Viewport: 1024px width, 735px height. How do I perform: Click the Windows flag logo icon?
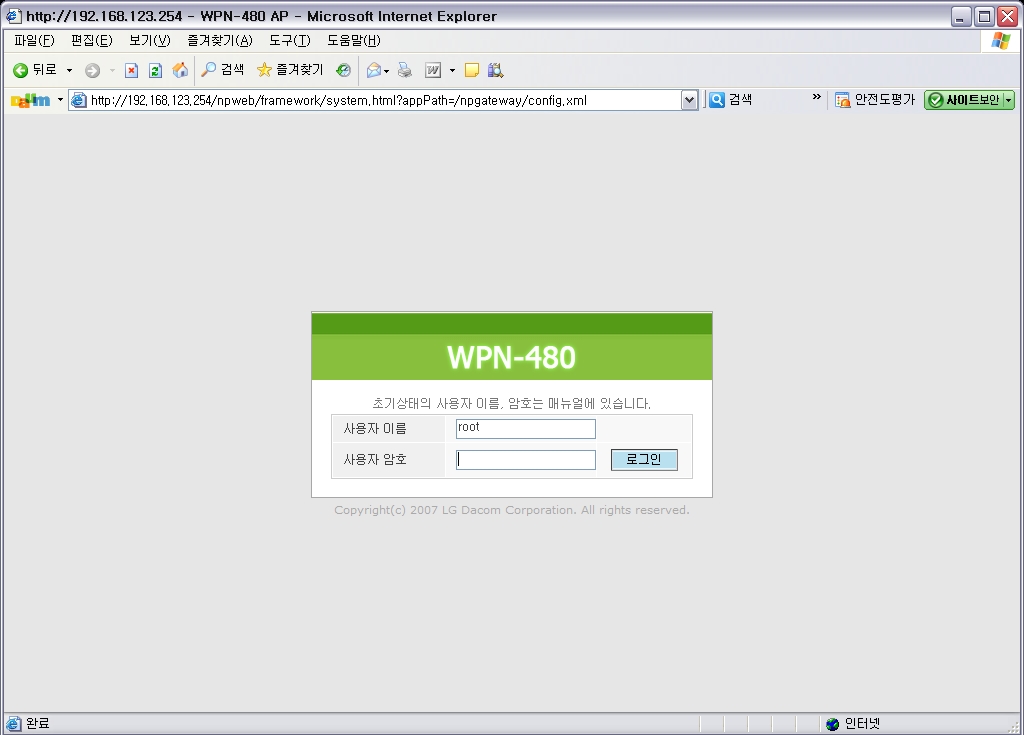(1000, 41)
